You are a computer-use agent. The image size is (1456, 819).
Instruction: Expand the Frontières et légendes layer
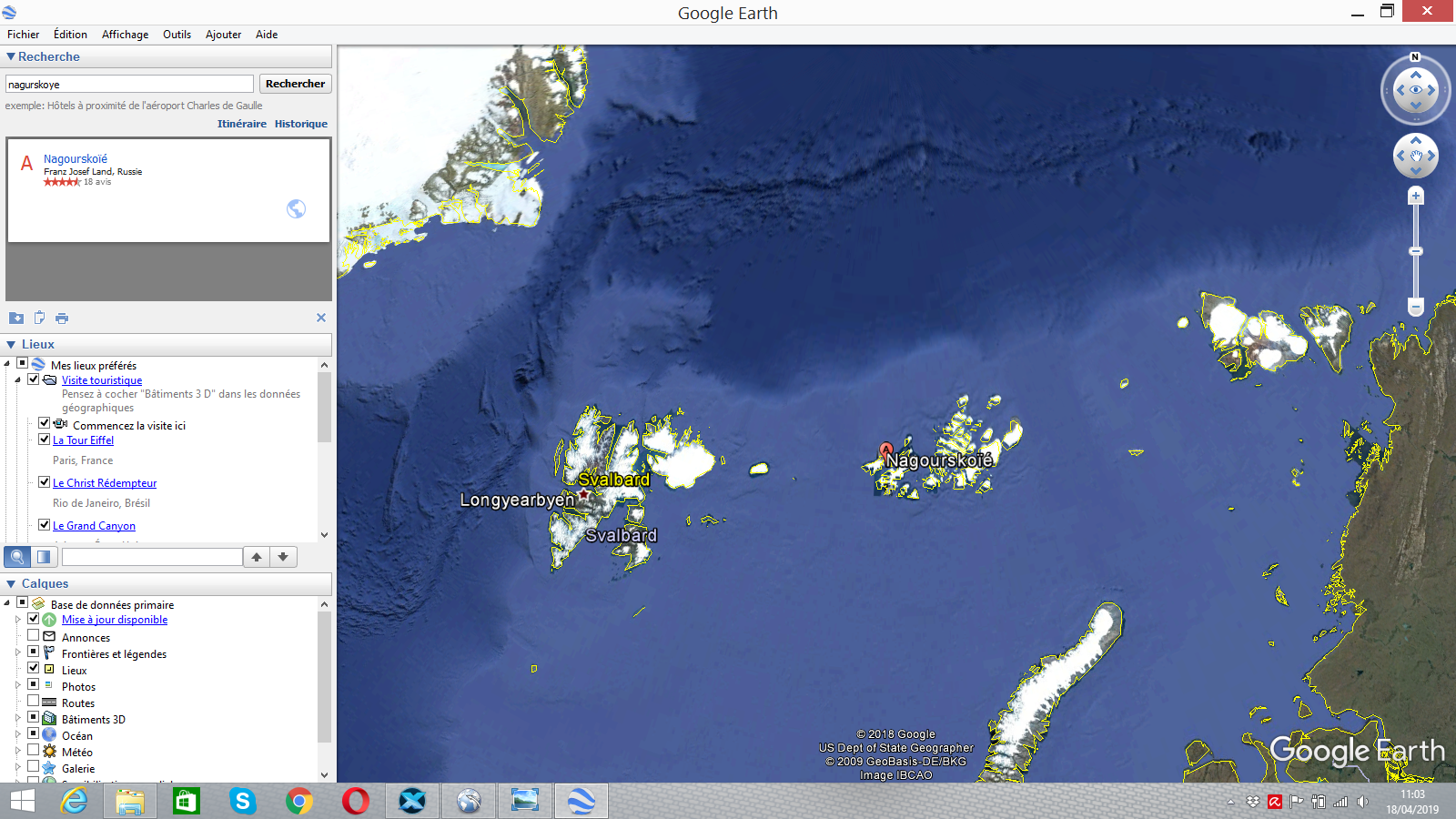pyautogui.click(x=17, y=652)
